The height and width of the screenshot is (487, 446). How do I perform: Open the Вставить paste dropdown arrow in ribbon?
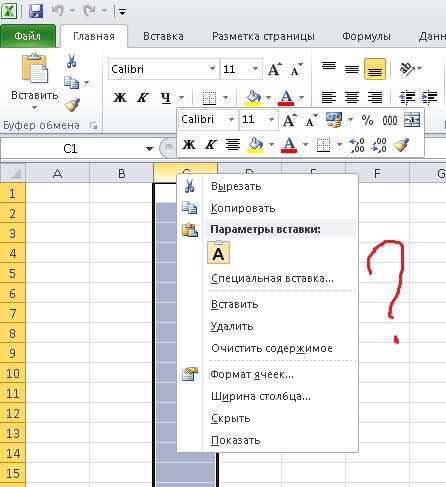[35, 107]
